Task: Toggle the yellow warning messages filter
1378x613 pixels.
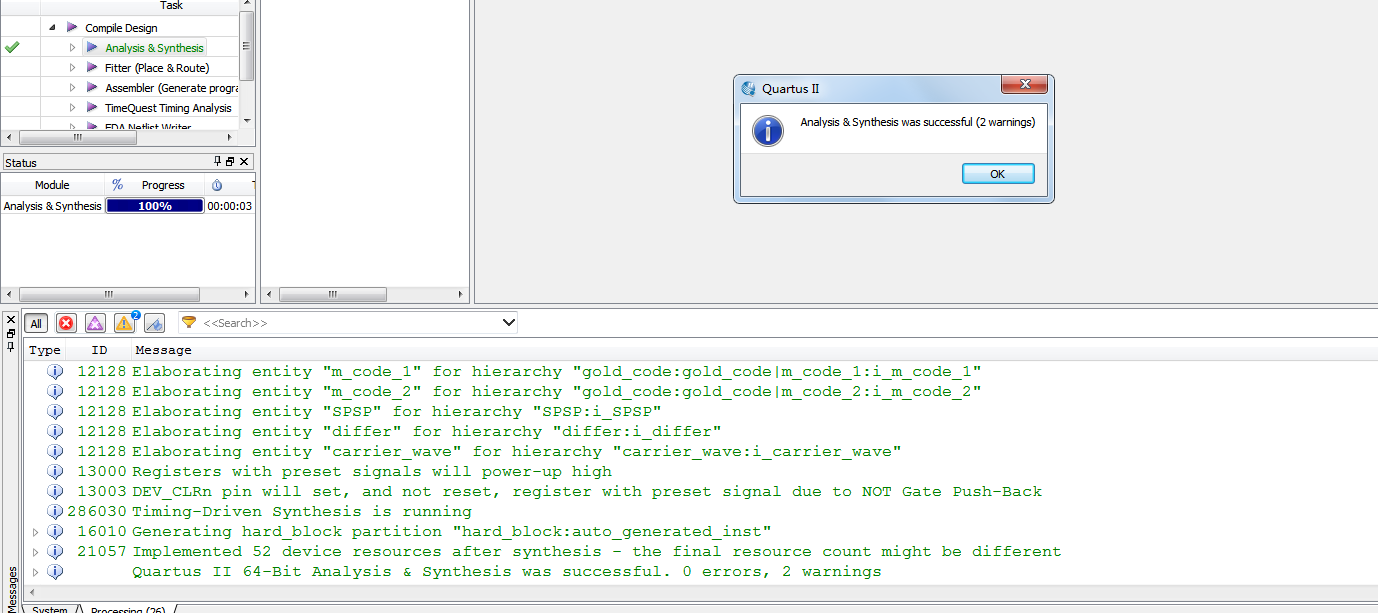Action: (124, 323)
